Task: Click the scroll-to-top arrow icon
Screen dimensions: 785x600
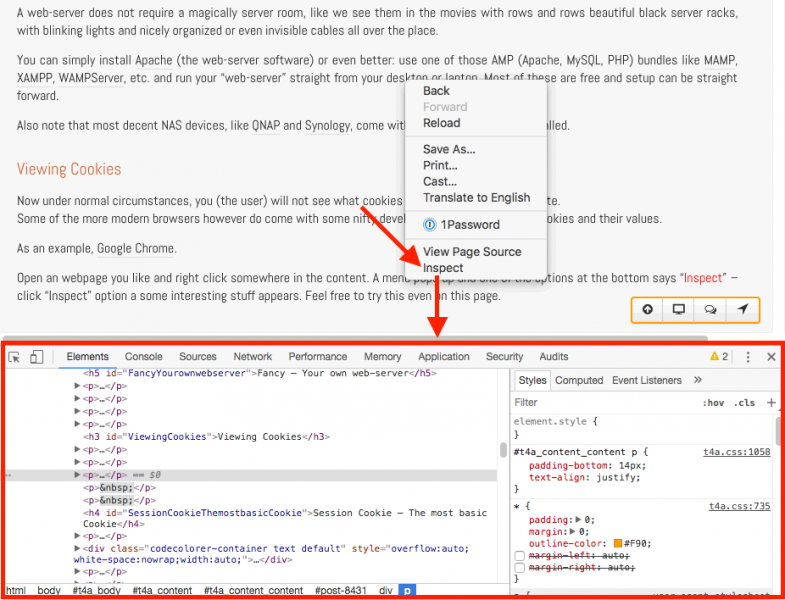Action: click(x=648, y=309)
